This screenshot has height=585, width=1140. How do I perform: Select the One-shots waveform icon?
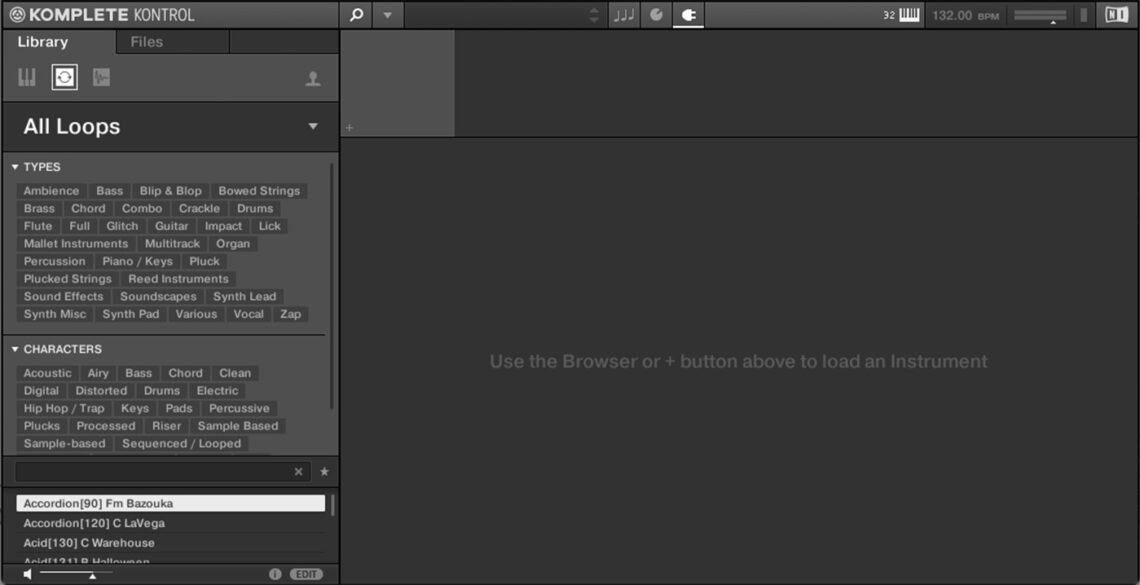click(101, 78)
